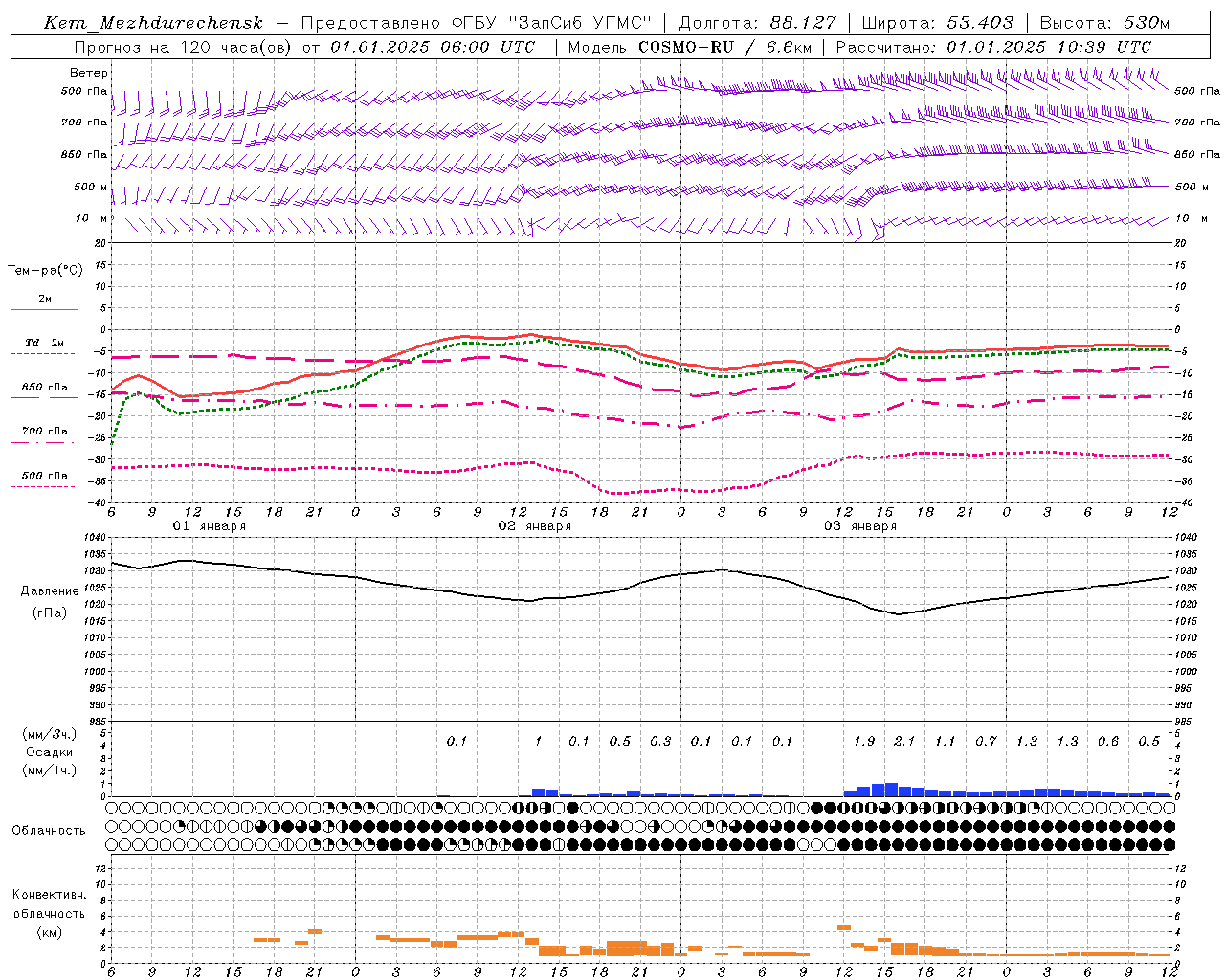Select the 0.6 precipitation total value
The height and width of the screenshot is (980, 1225).
[x=1108, y=741]
